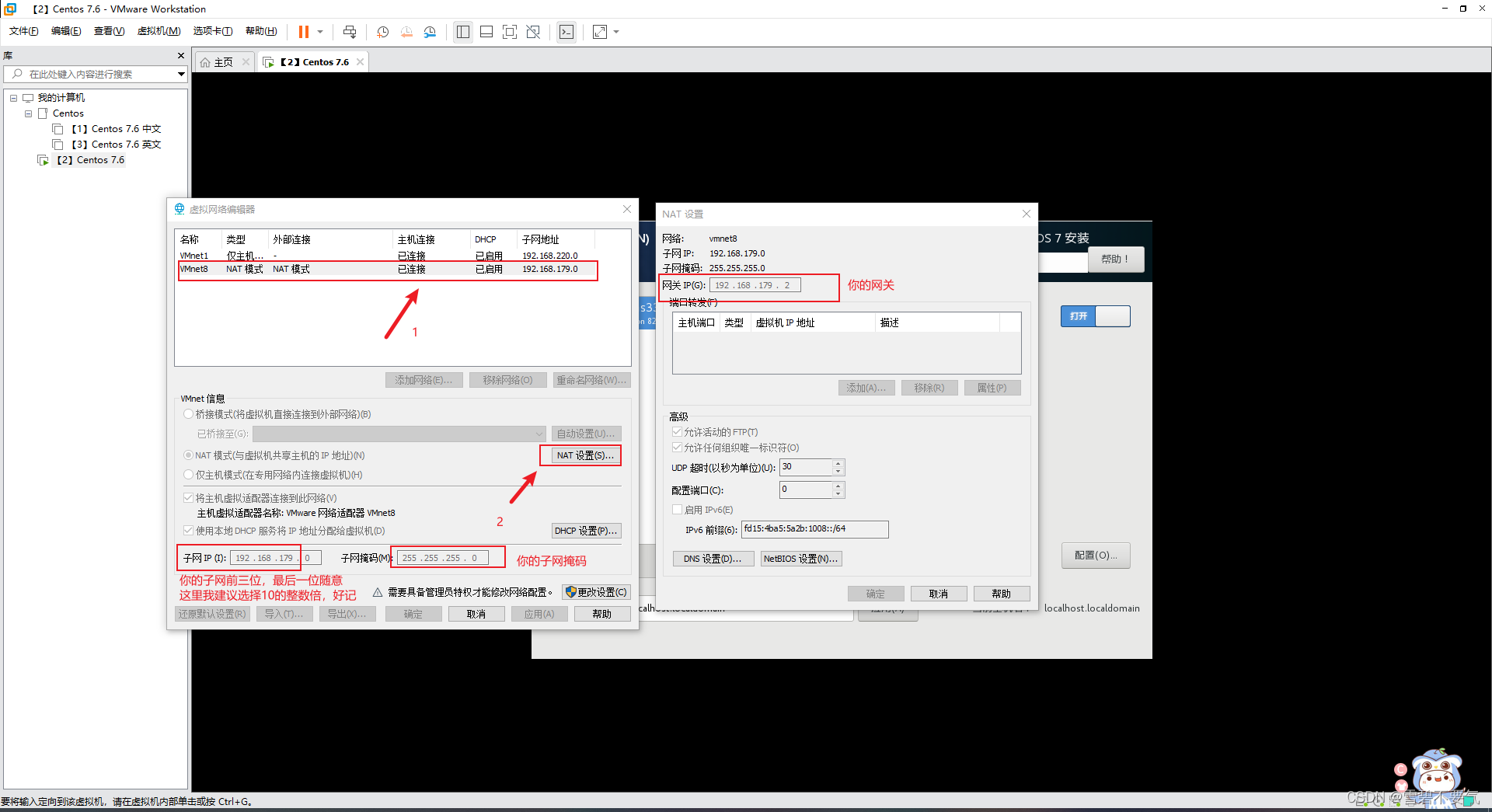Increase the 配置端口 value with up arrow
The width and height of the screenshot is (1492, 812).
click(838, 486)
